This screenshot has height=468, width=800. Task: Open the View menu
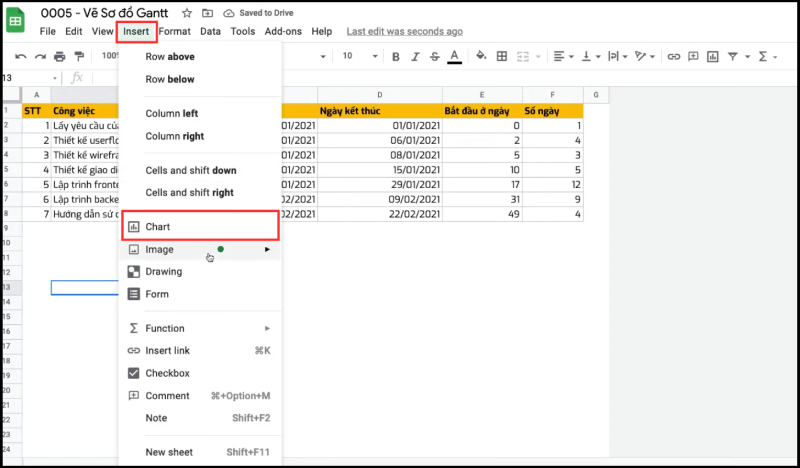102,32
